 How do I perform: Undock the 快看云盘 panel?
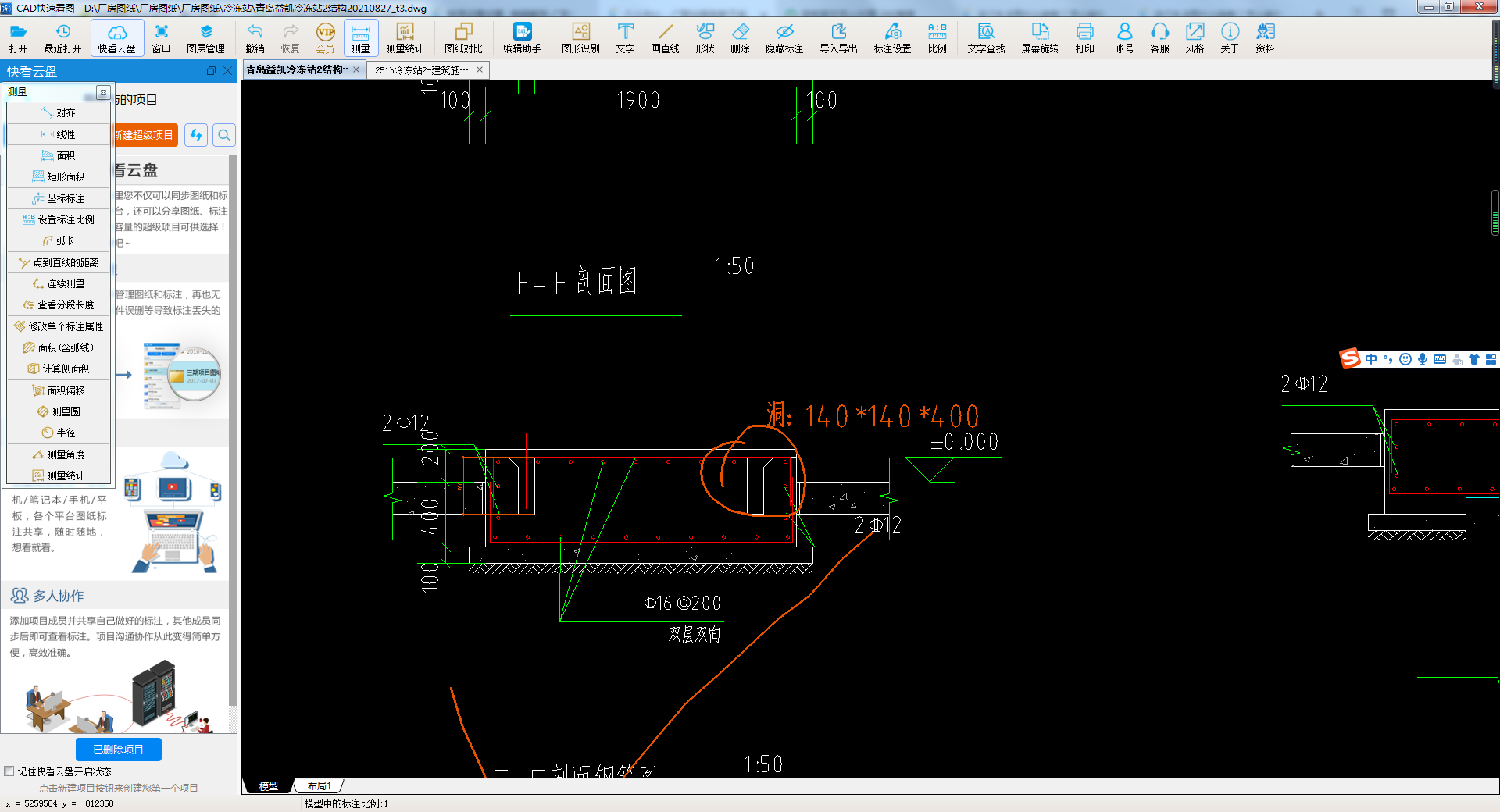point(211,71)
